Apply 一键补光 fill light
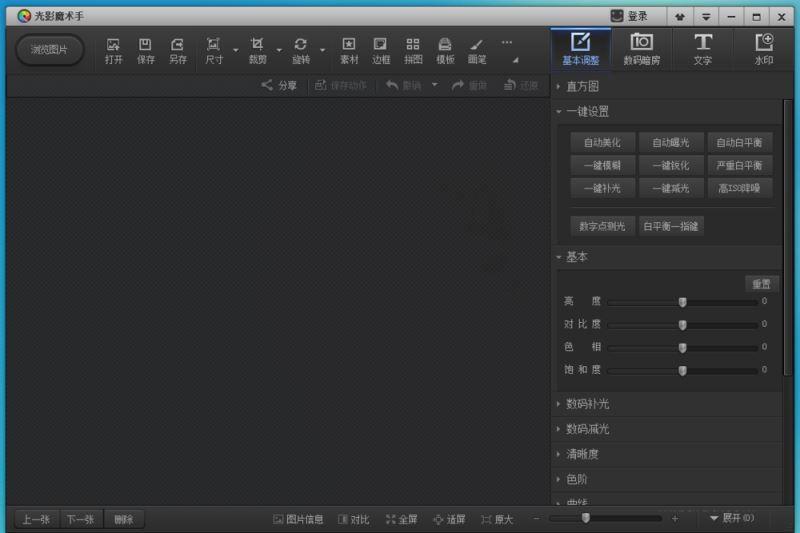This screenshot has height=533, width=800. (602, 188)
